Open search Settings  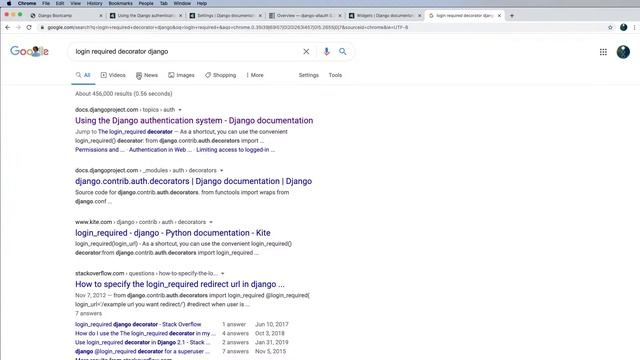point(309,75)
